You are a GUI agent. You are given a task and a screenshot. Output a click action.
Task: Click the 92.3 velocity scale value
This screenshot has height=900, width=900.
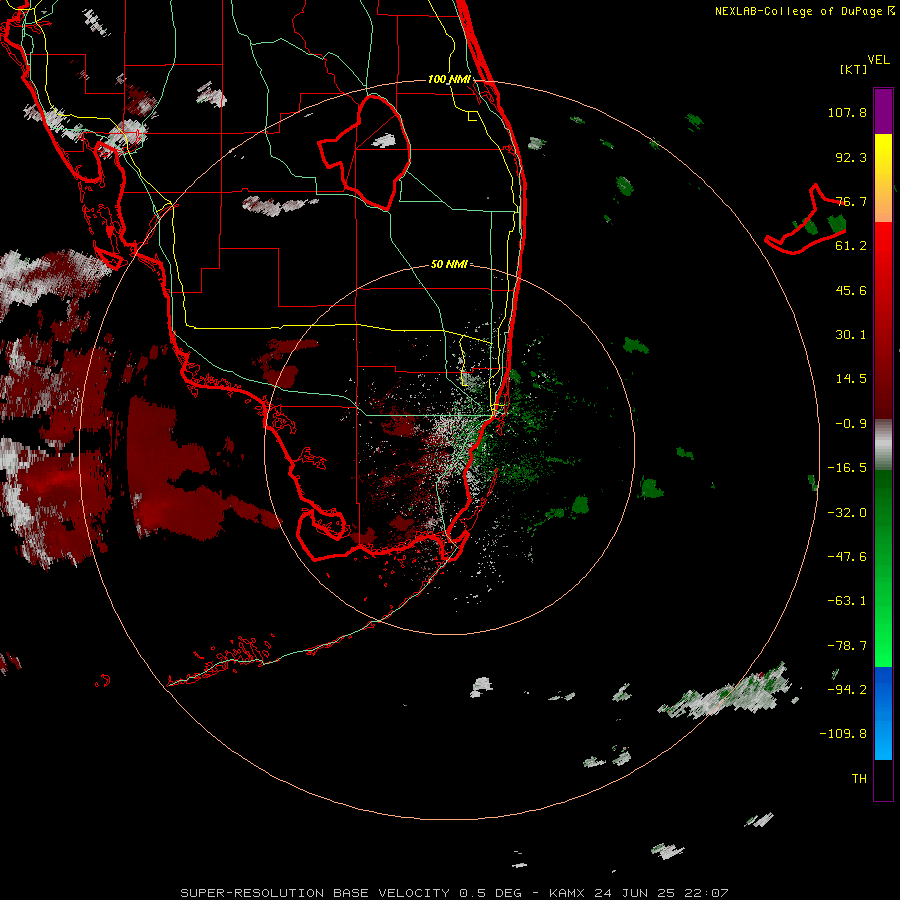(x=851, y=157)
